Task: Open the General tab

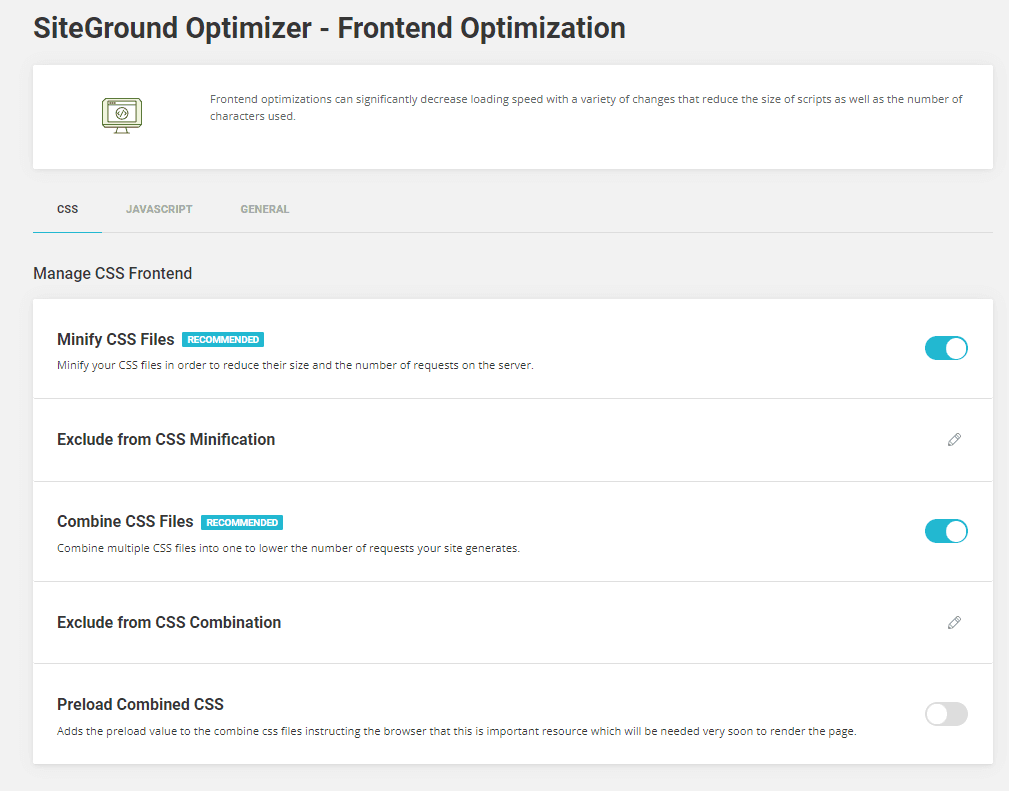Action: [265, 209]
